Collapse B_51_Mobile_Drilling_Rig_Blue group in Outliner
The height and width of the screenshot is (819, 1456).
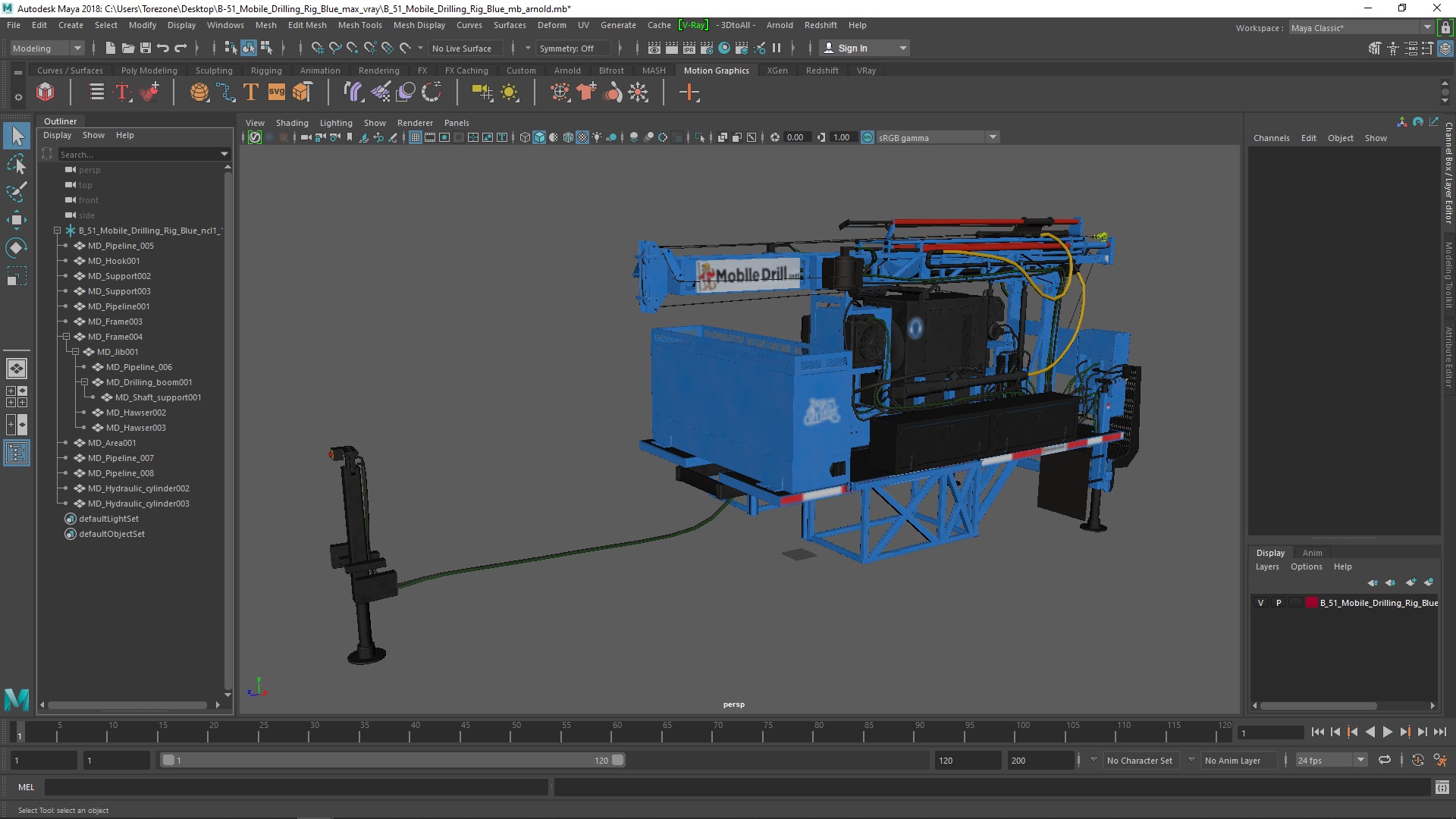(57, 231)
